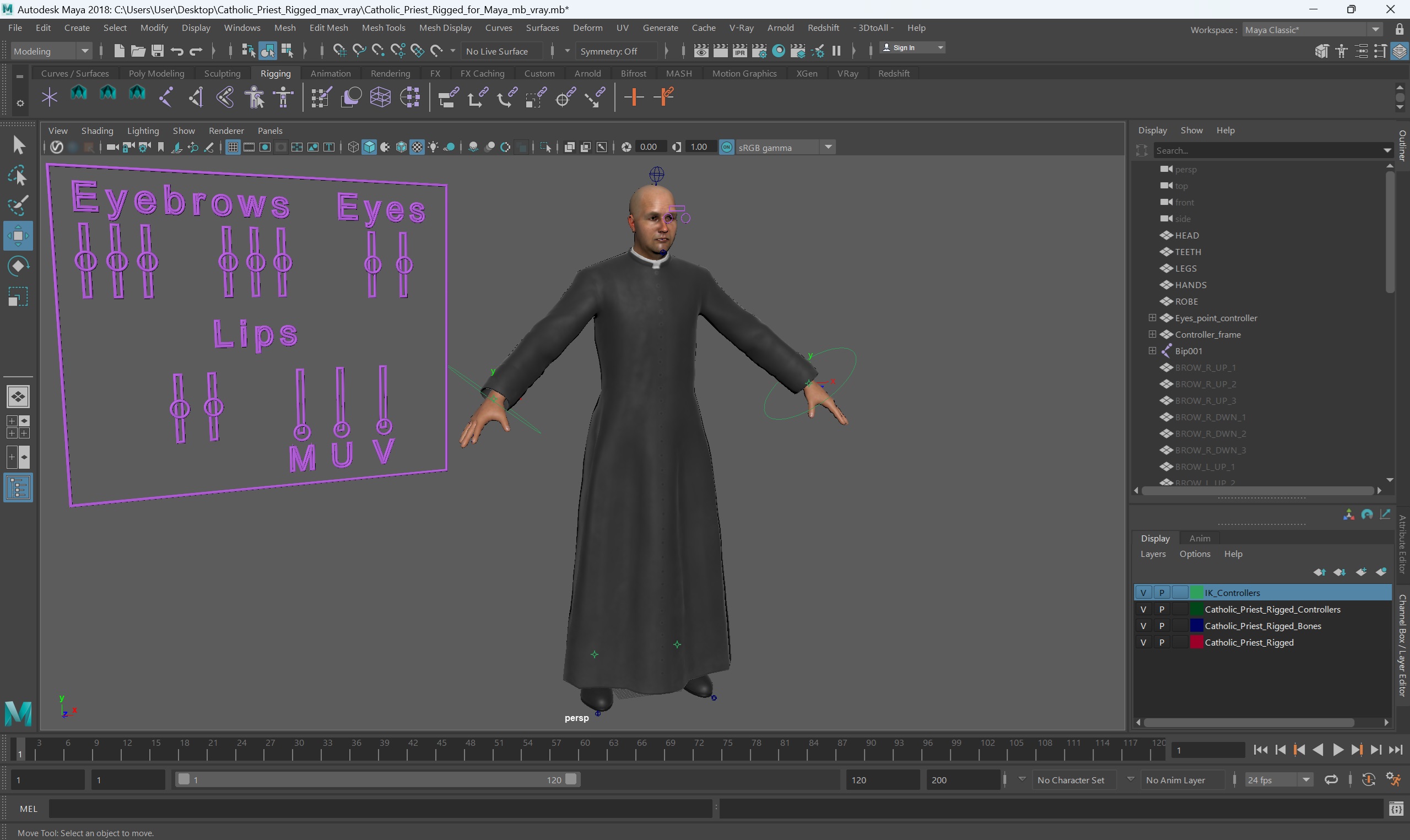This screenshot has height=840, width=1410.
Task: Pick the Lasso select tool
Action: pyautogui.click(x=18, y=176)
